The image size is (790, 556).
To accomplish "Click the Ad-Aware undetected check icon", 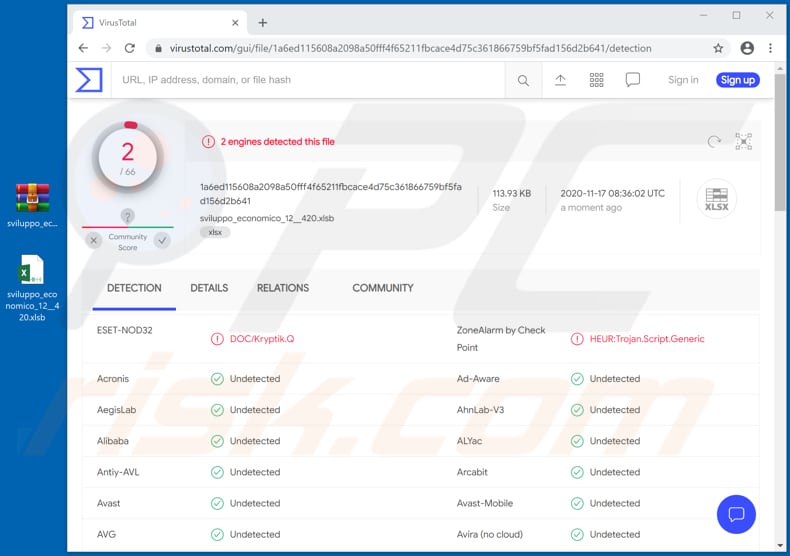I will pyautogui.click(x=577, y=379).
